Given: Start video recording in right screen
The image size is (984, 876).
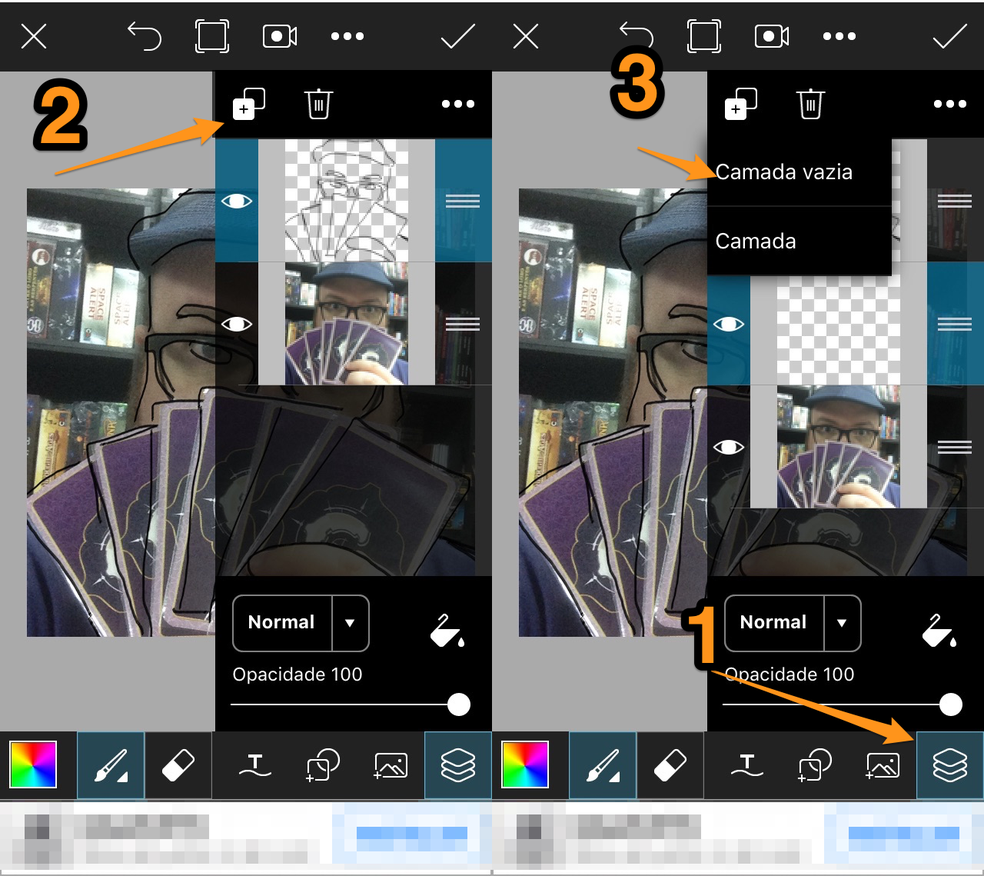Looking at the screenshot, I should point(772,36).
